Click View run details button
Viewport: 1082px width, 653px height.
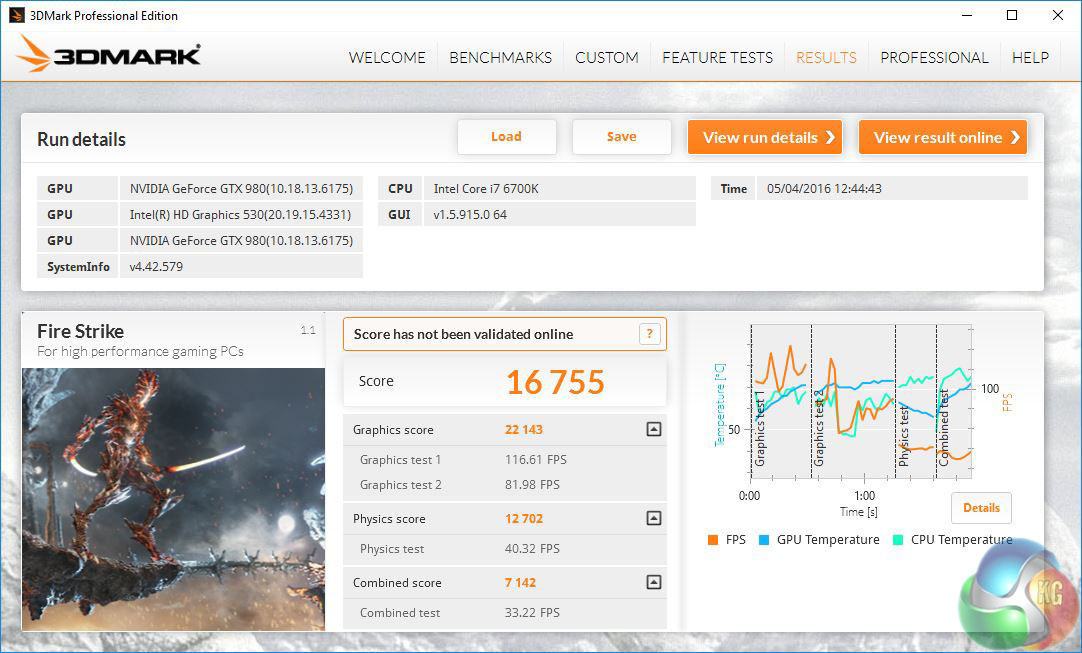click(765, 138)
